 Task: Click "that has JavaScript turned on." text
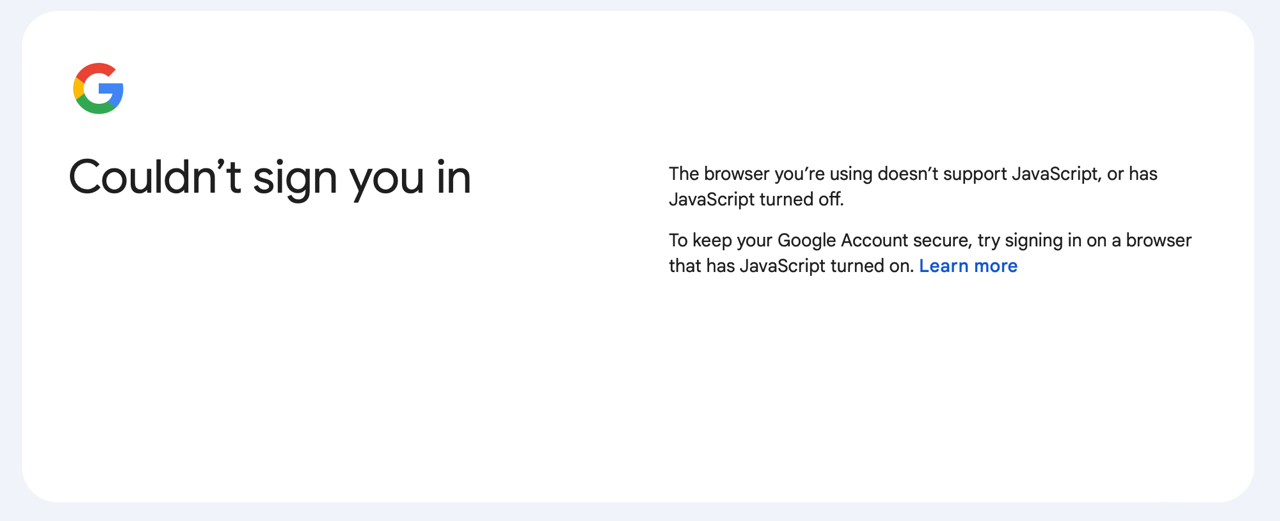(x=791, y=266)
